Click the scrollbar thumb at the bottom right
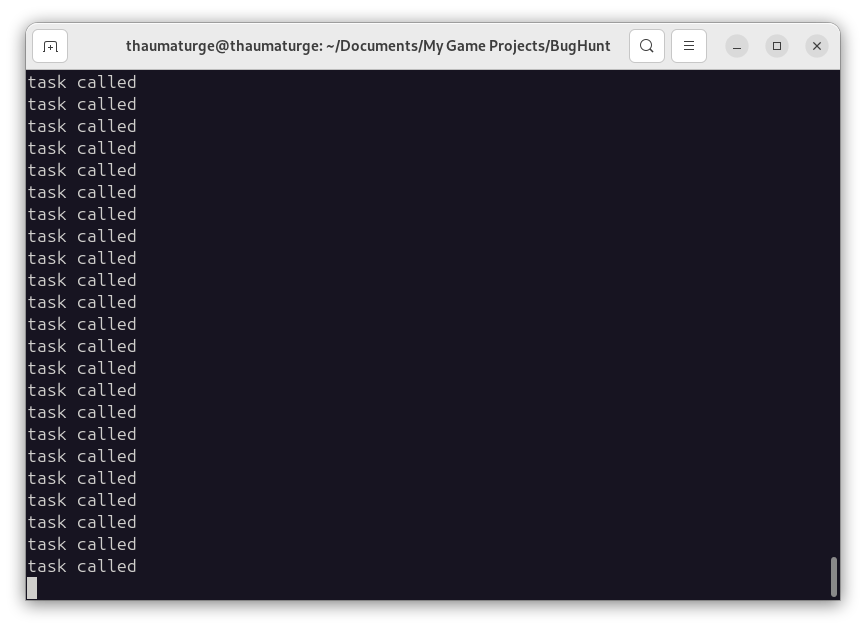Viewport: 866px width, 629px height. (834, 577)
